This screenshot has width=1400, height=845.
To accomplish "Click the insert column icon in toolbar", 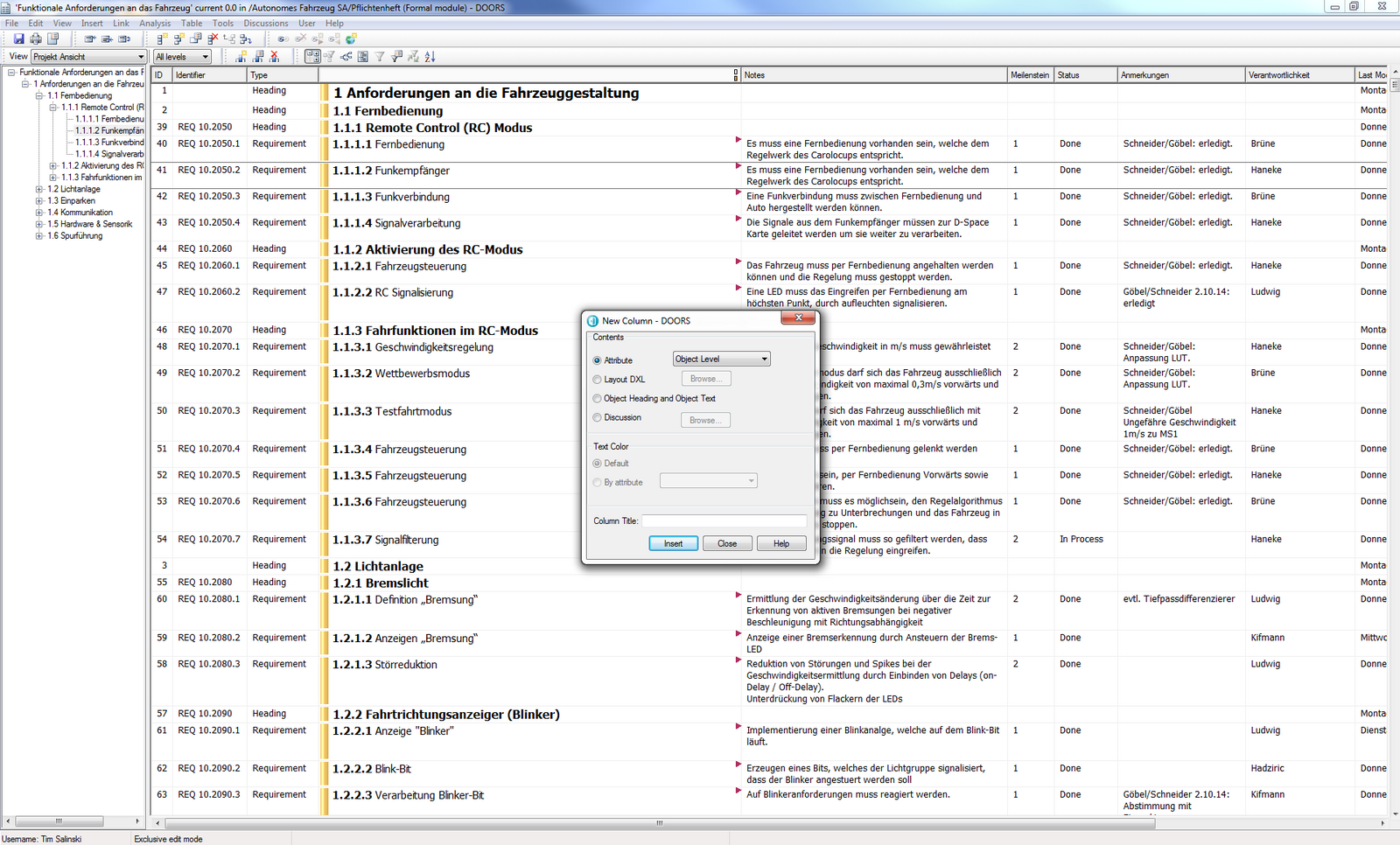I will pyautogui.click(x=241, y=57).
